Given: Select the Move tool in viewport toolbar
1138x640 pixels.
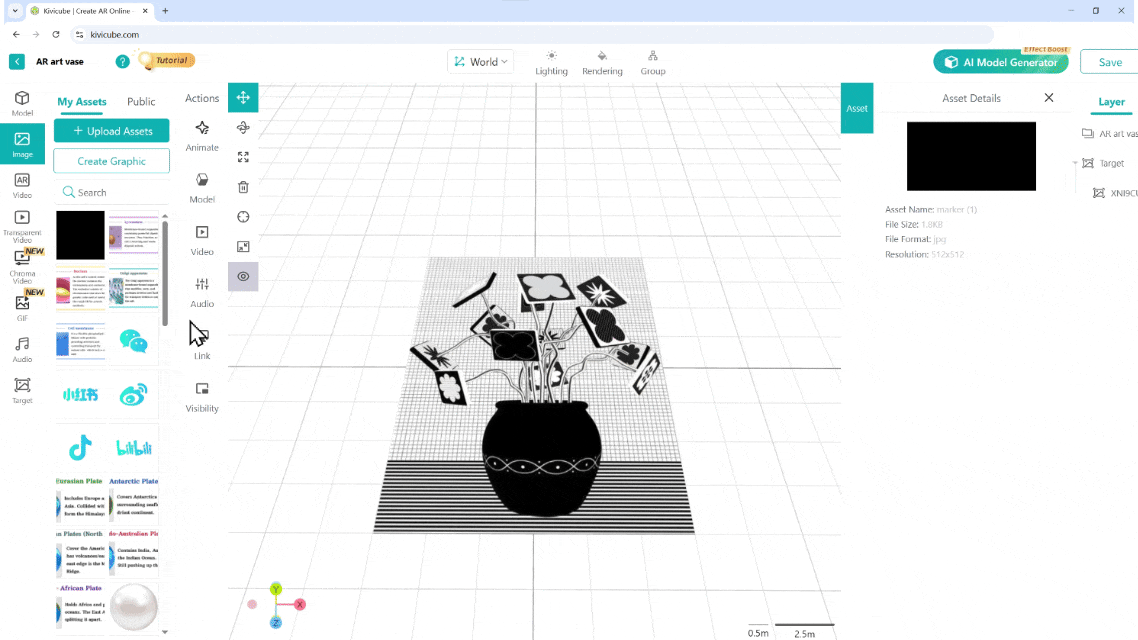Looking at the screenshot, I should point(243,98).
